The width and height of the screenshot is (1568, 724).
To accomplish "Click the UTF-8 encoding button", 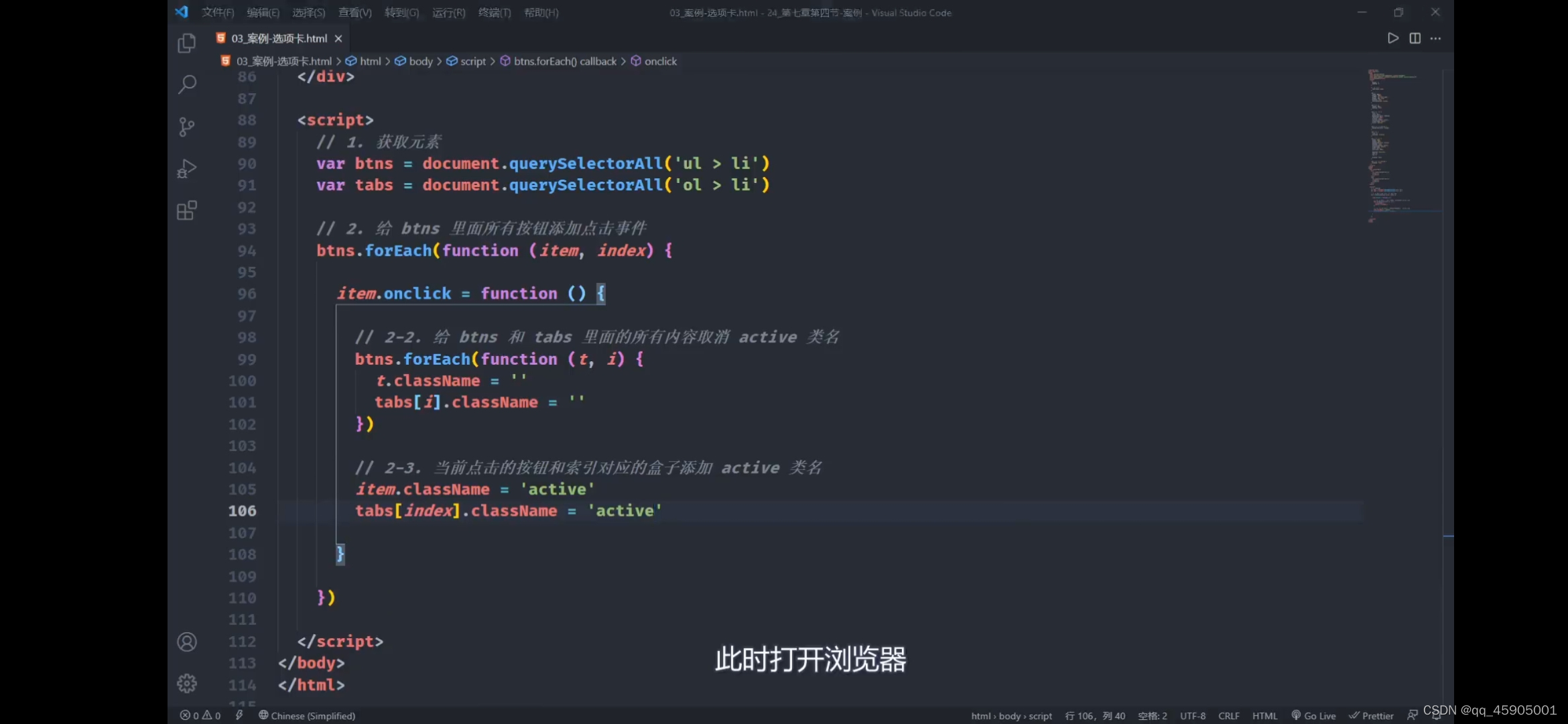I will click(x=1193, y=715).
